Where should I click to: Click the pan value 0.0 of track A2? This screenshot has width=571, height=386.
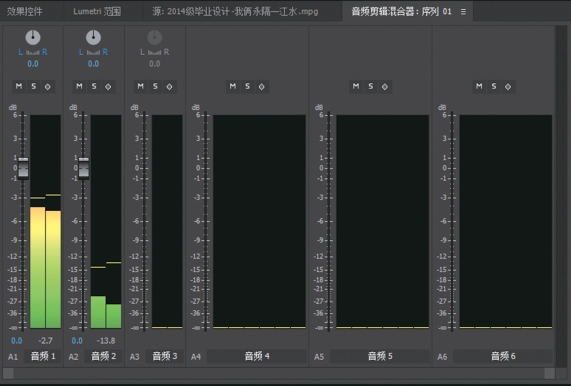[x=93, y=64]
